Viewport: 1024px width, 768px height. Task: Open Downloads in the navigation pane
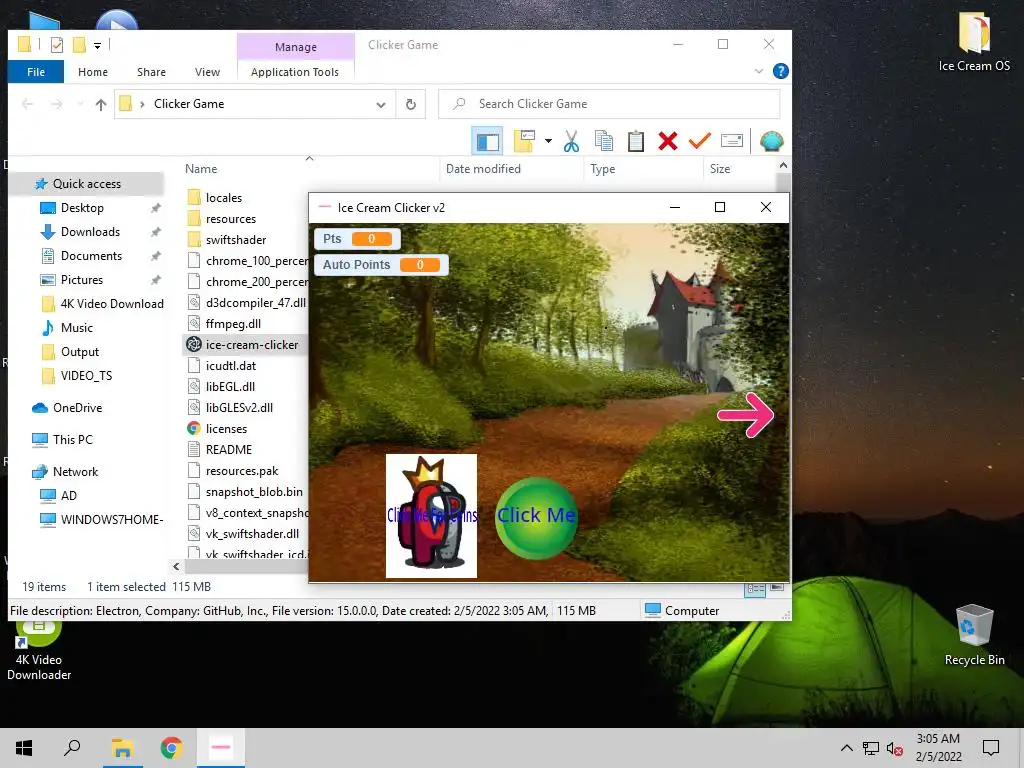(x=90, y=232)
